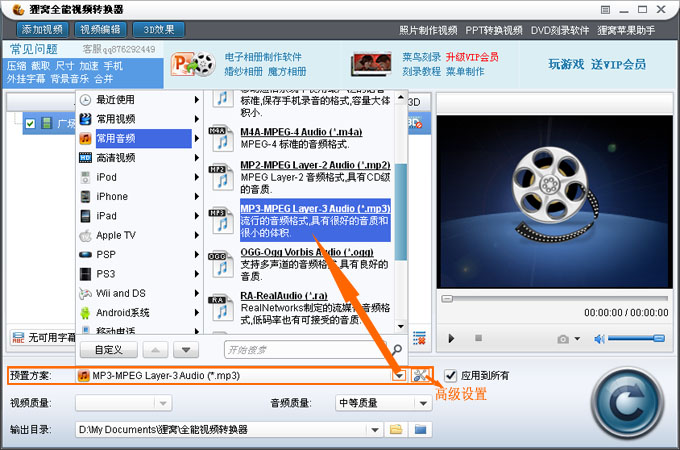
Task: Click the move-up arrow button beside 自定义
Action: (x=155, y=350)
